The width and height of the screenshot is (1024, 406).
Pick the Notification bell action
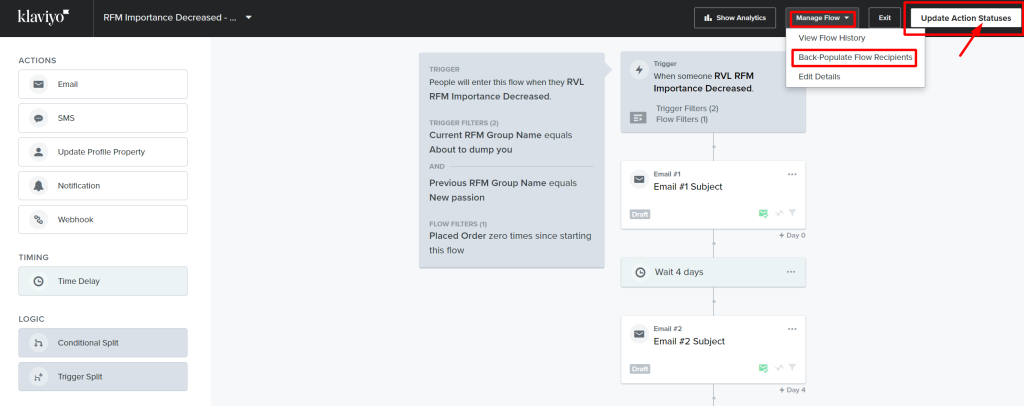coord(102,186)
